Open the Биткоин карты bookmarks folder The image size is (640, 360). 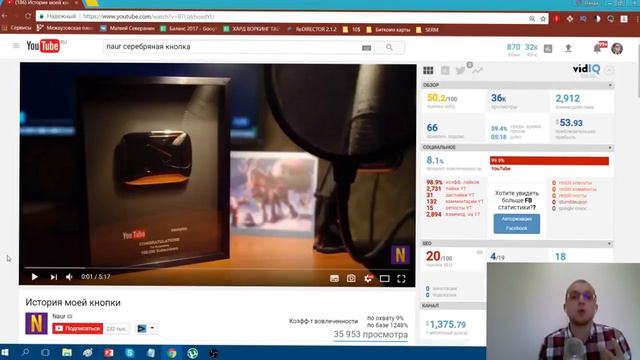388,29
